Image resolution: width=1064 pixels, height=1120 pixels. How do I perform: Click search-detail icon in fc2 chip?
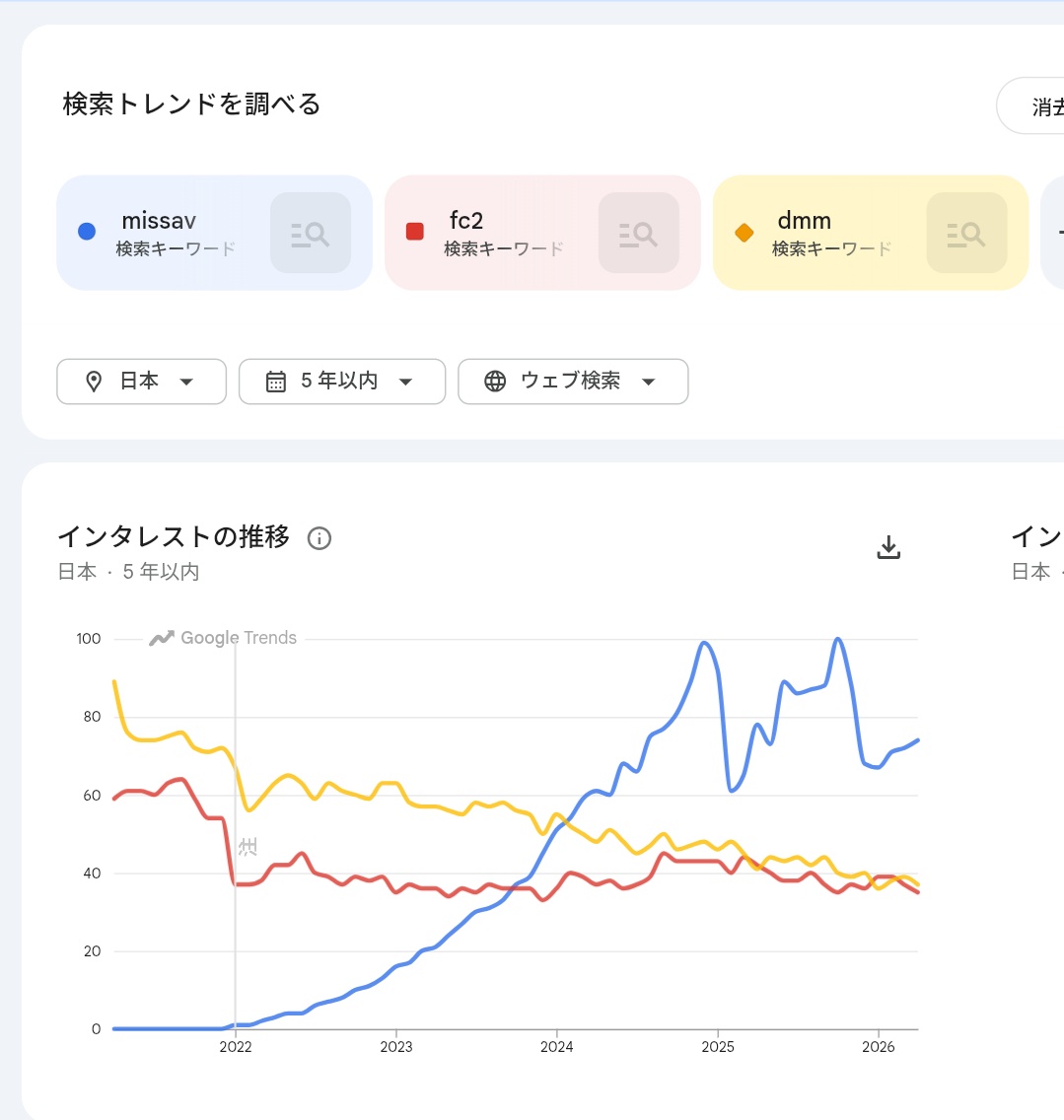click(x=639, y=233)
